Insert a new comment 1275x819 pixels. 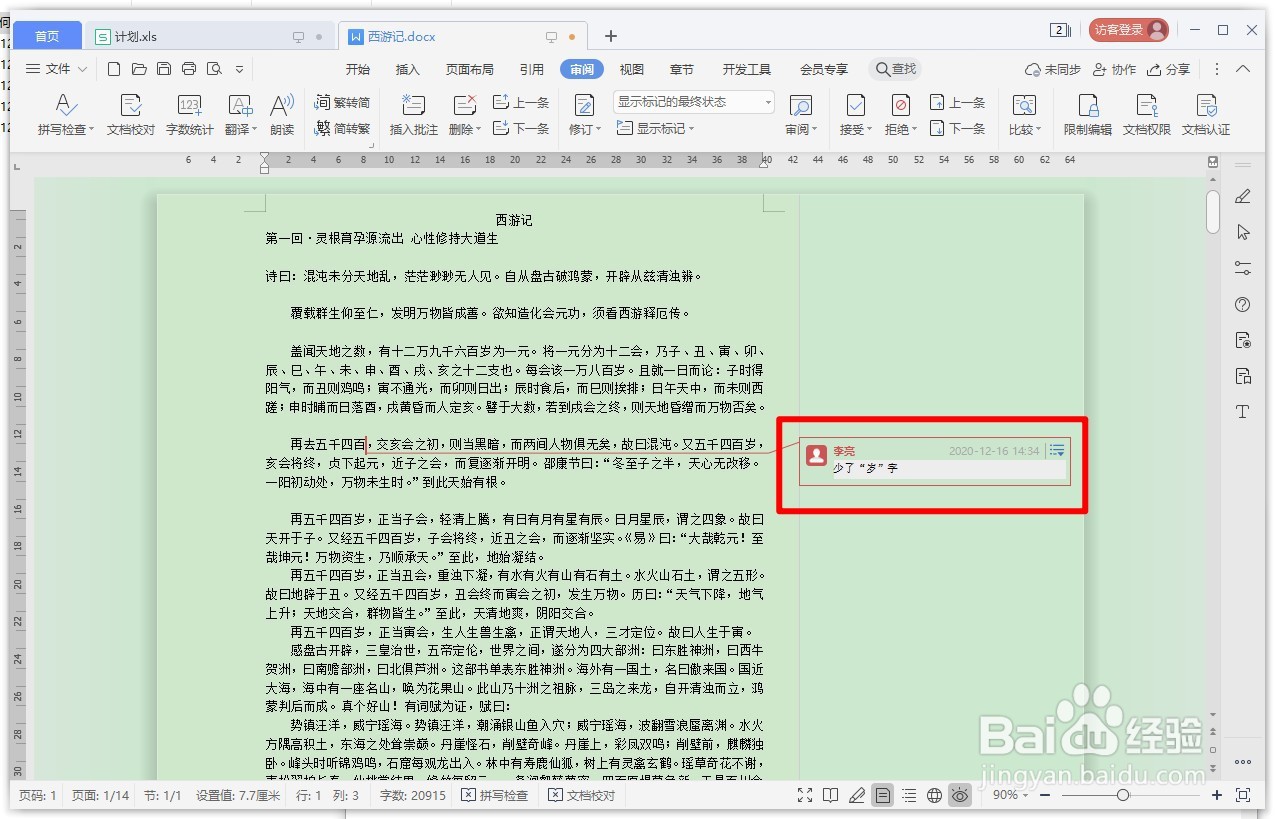pos(415,114)
